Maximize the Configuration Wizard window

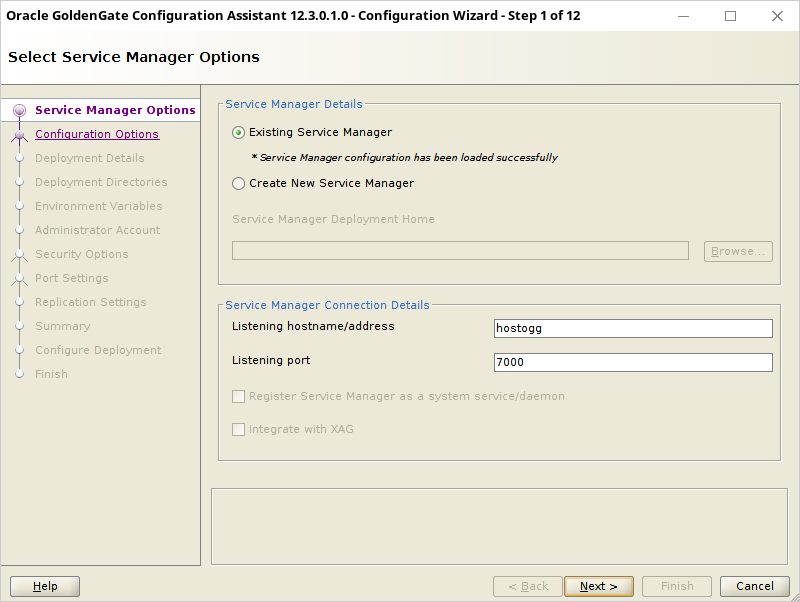click(x=731, y=16)
